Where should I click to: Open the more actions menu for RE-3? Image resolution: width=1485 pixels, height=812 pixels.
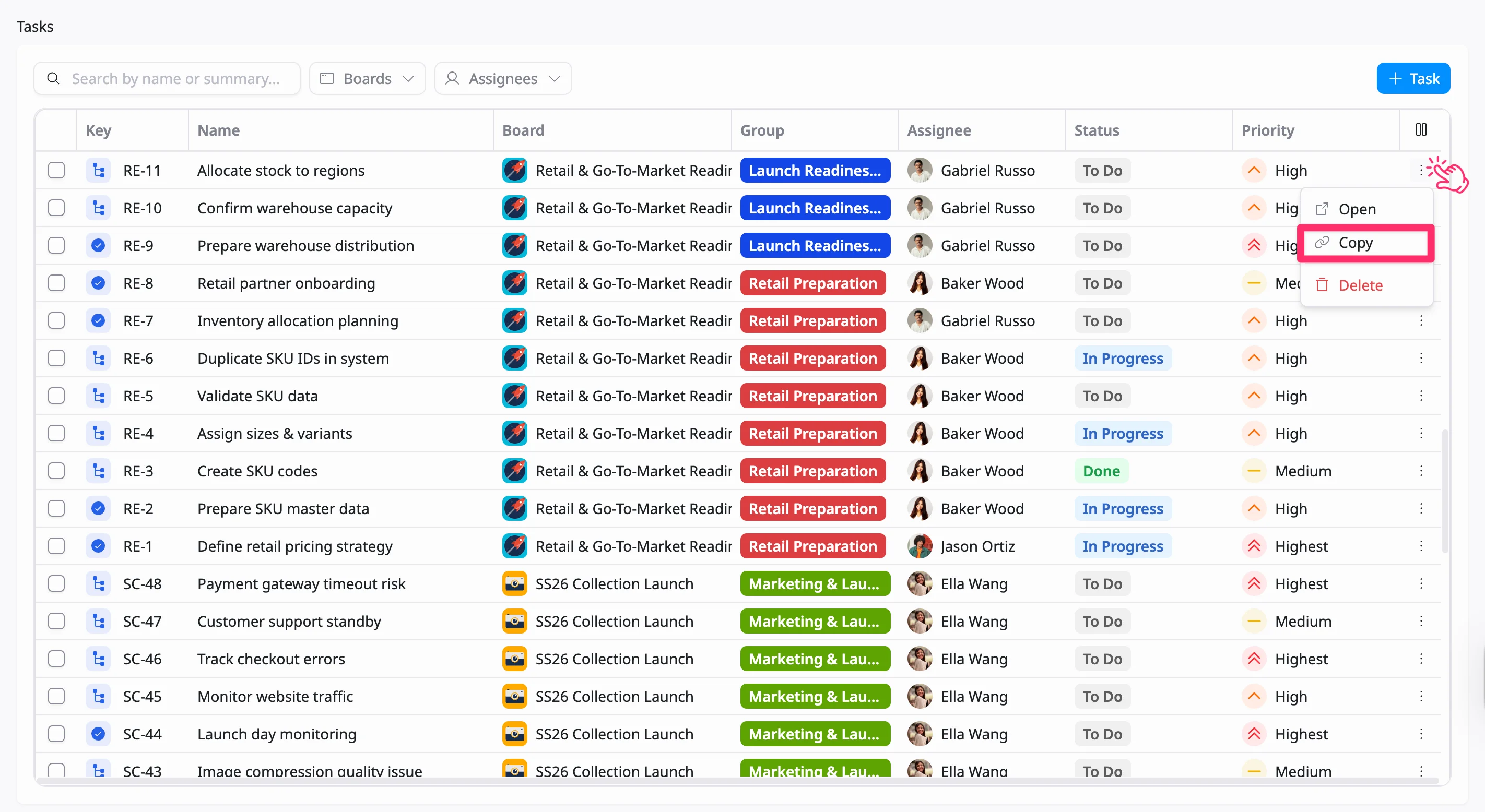(x=1421, y=471)
